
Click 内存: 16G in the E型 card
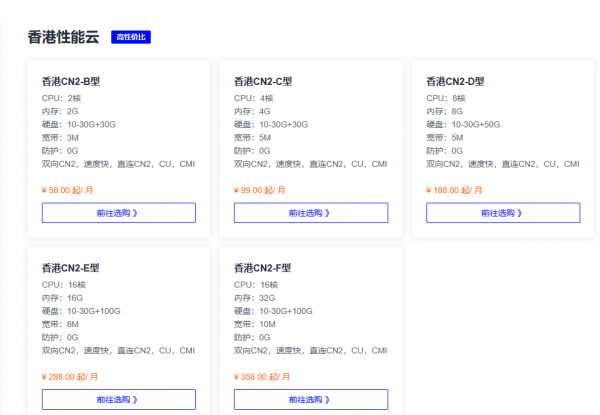click(62, 298)
